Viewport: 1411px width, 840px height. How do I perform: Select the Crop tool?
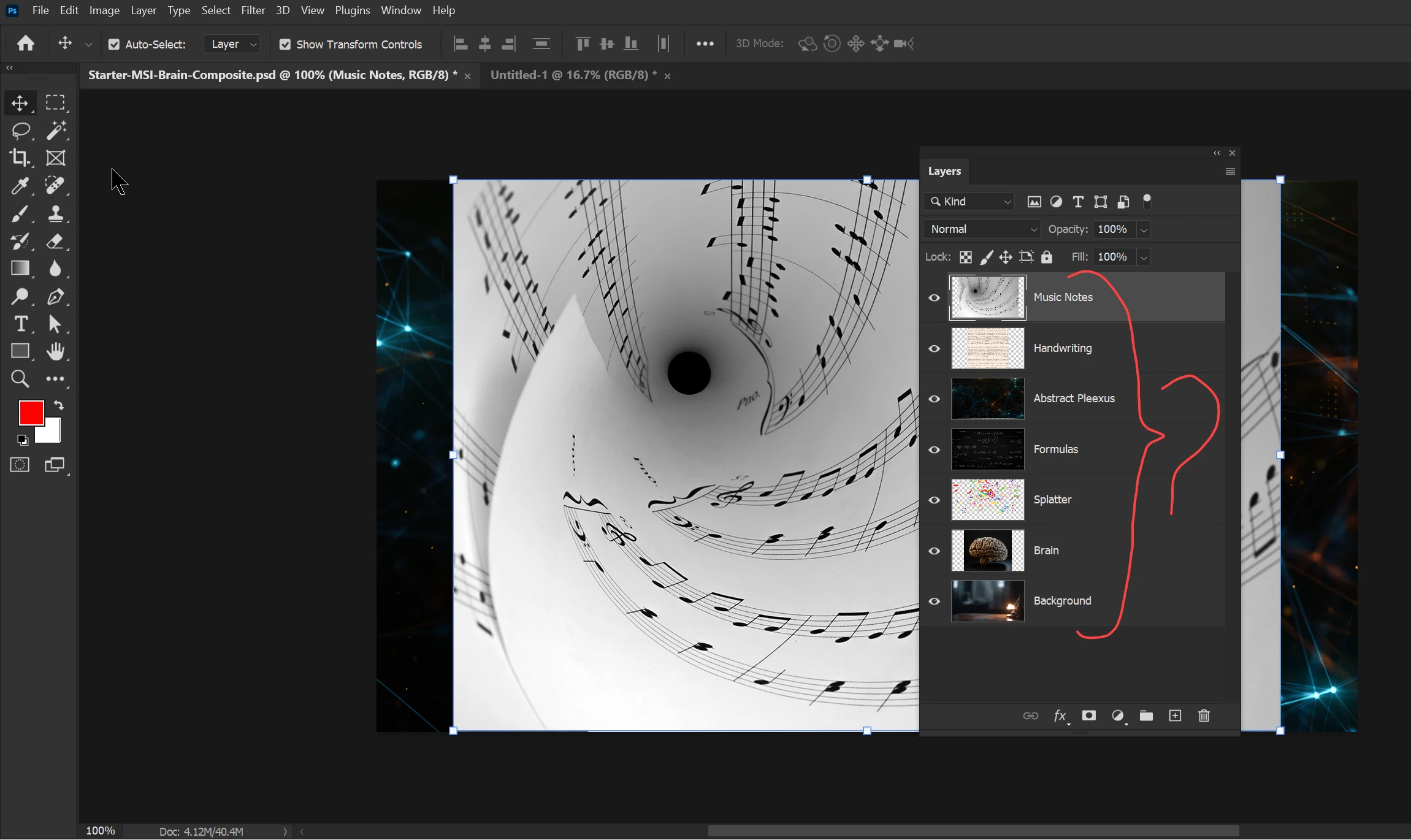point(20,158)
